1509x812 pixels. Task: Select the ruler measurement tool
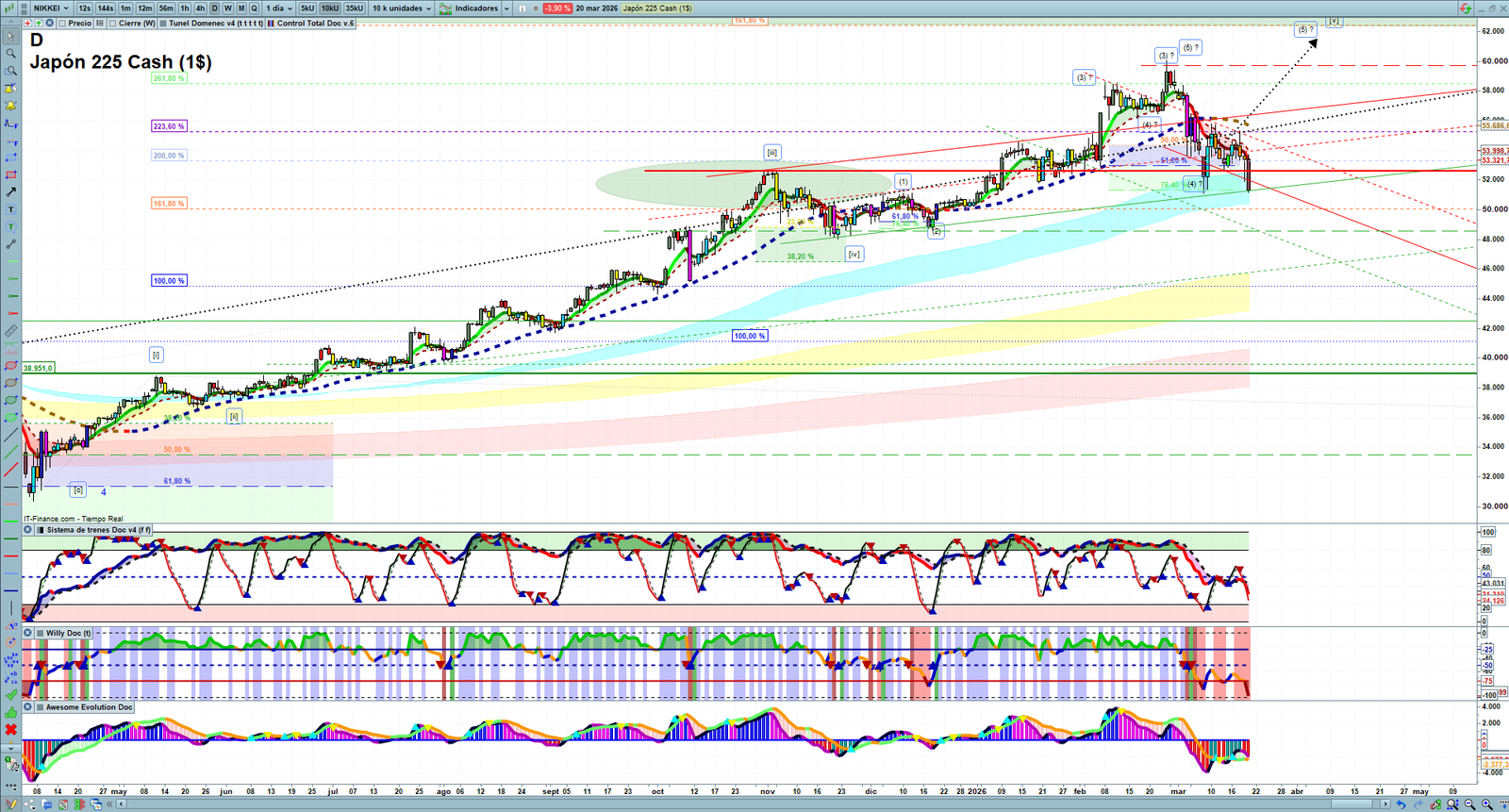pyautogui.click(x=10, y=331)
